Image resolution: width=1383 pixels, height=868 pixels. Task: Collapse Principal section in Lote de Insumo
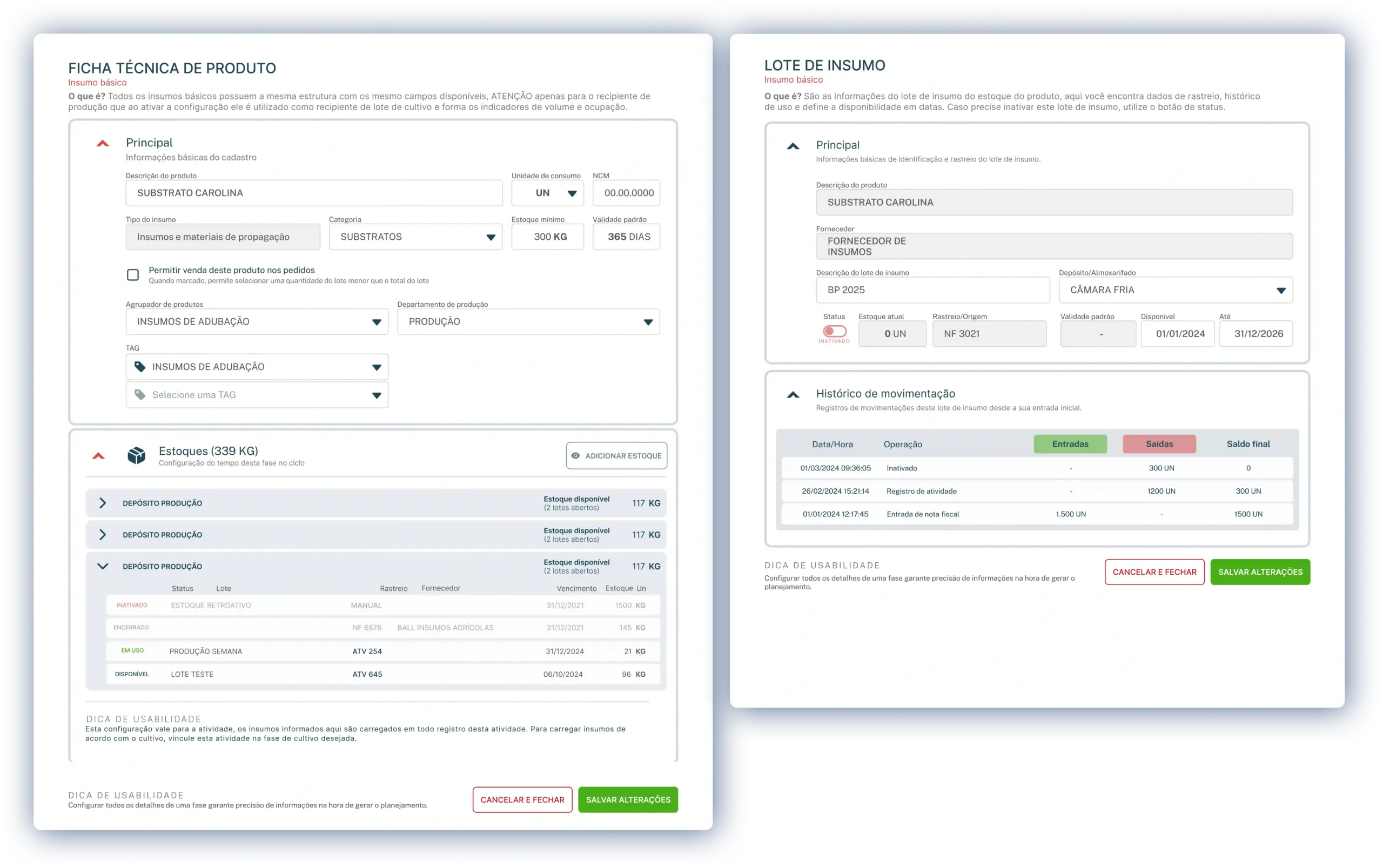tap(793, 146)
